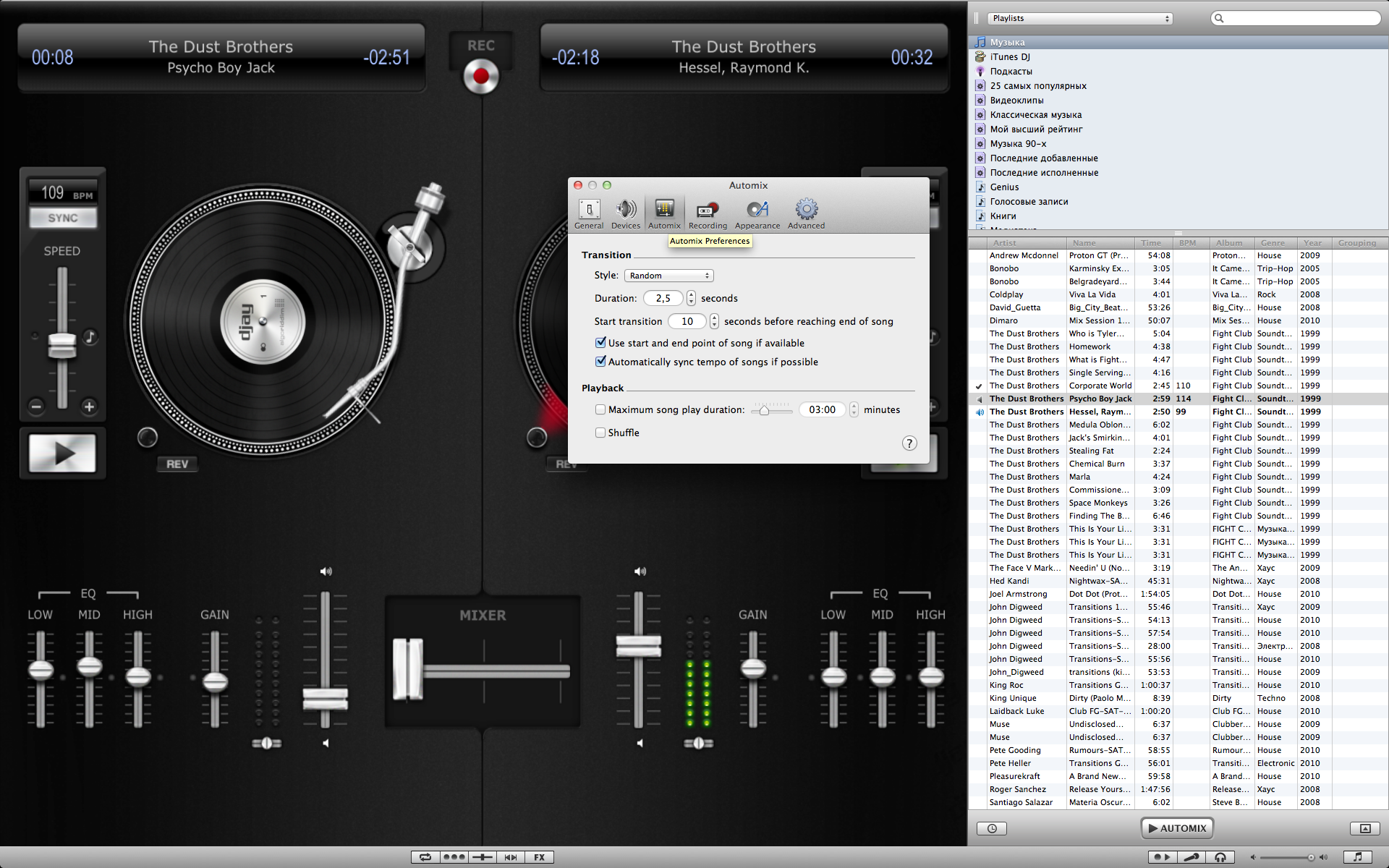Click the left deck play button
This screenshot has width=1389, height=868.
[x=63, y=454]
